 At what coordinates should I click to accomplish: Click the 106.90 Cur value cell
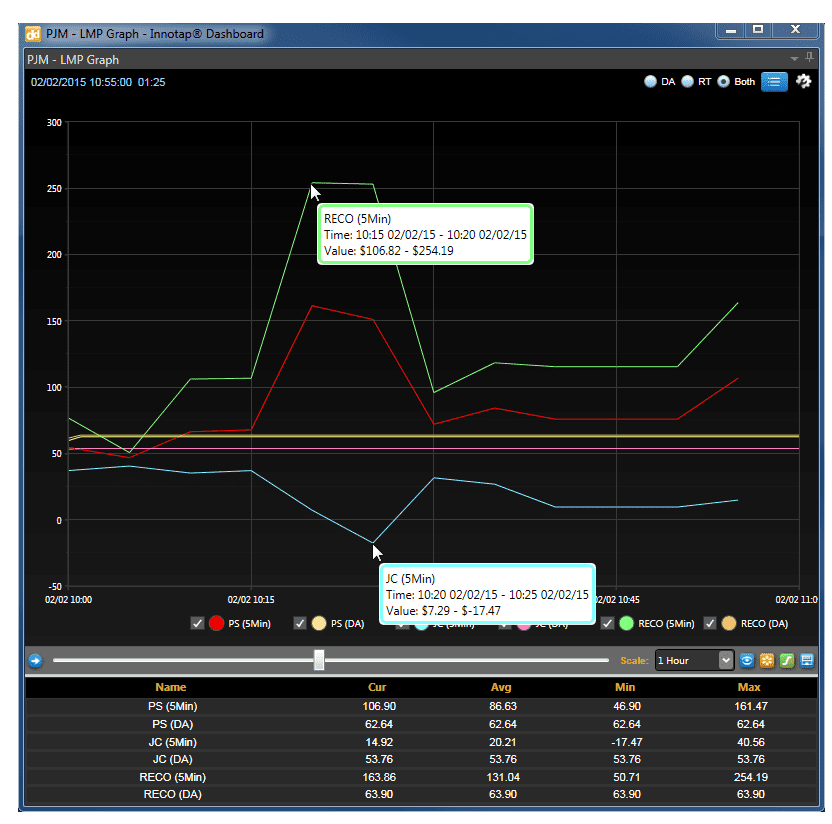coord(379,706)
